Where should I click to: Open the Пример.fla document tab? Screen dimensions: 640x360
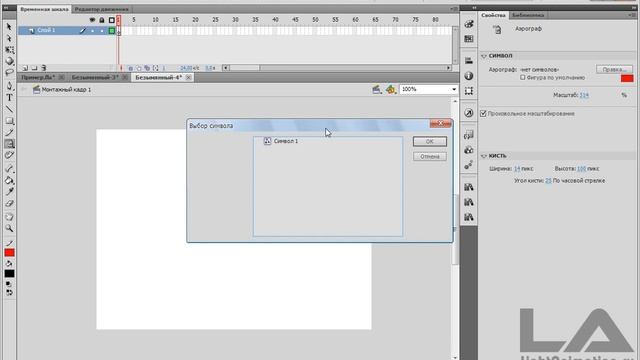(x=38, y=77)
